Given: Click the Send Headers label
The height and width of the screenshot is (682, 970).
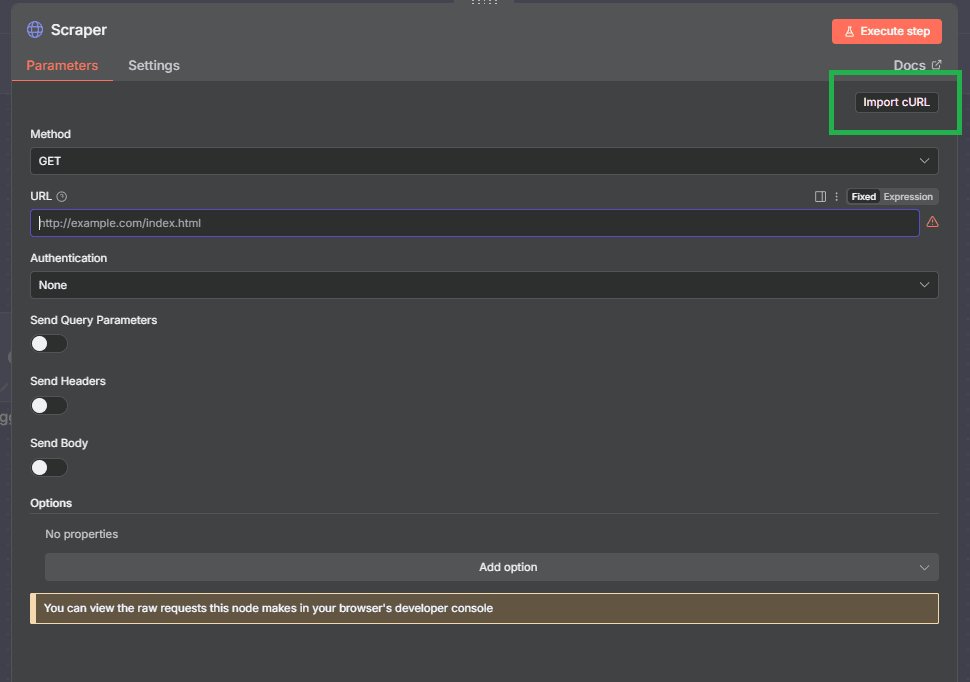Looking at the screenshot, I should [68, 381].
